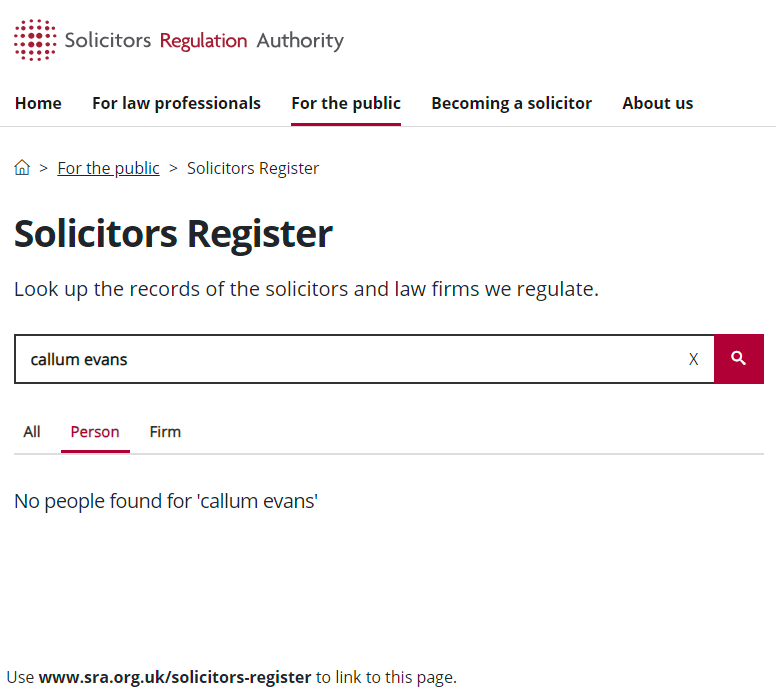776x694 pixels.
Task: Open the Becoming a solicitor section
Action: coord(511,103)
